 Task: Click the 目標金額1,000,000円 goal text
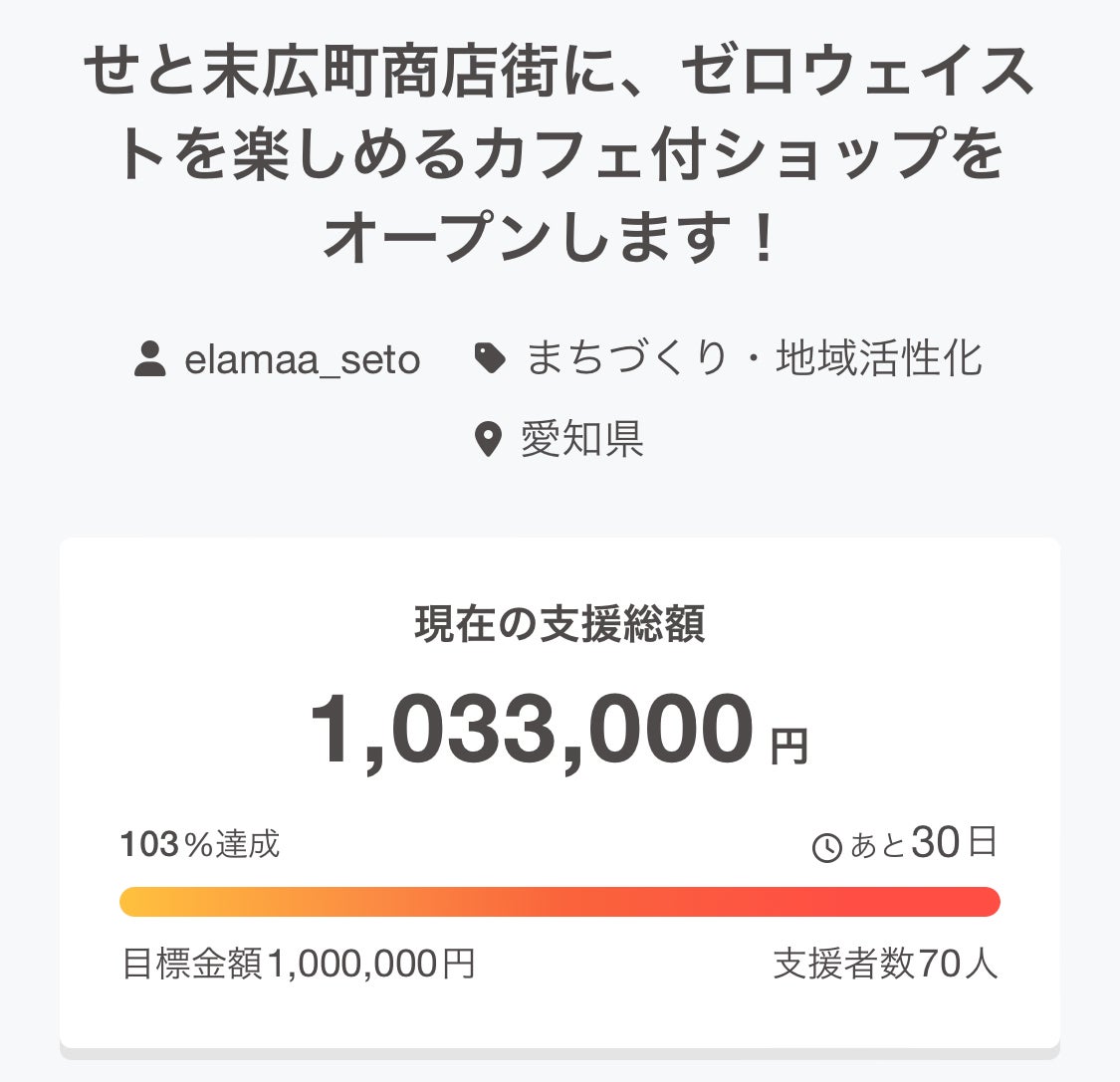click(x=298, y=964)
